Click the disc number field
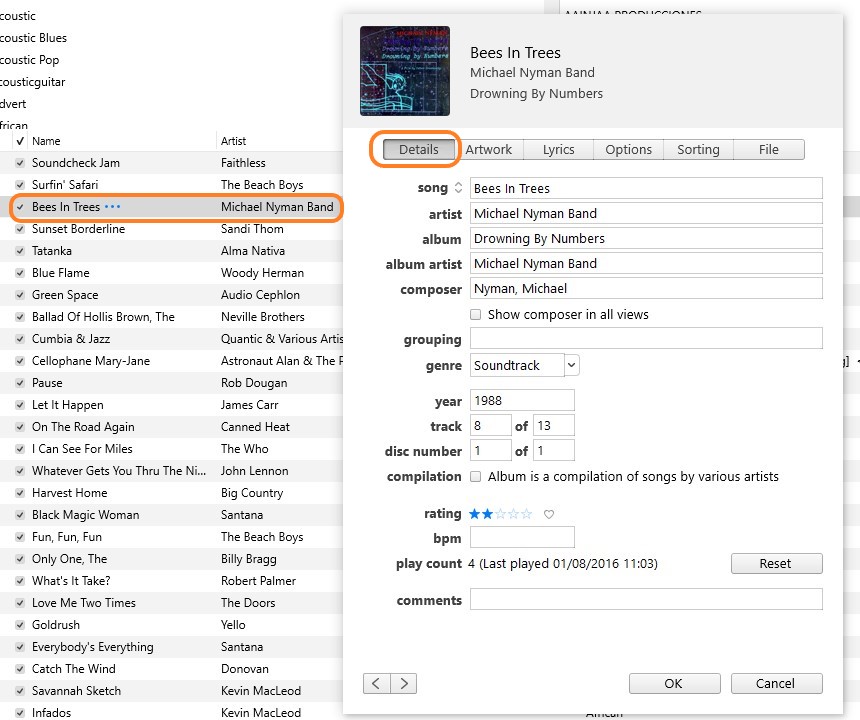The width and height of the screenshot is (860, 720). [490, 451]
